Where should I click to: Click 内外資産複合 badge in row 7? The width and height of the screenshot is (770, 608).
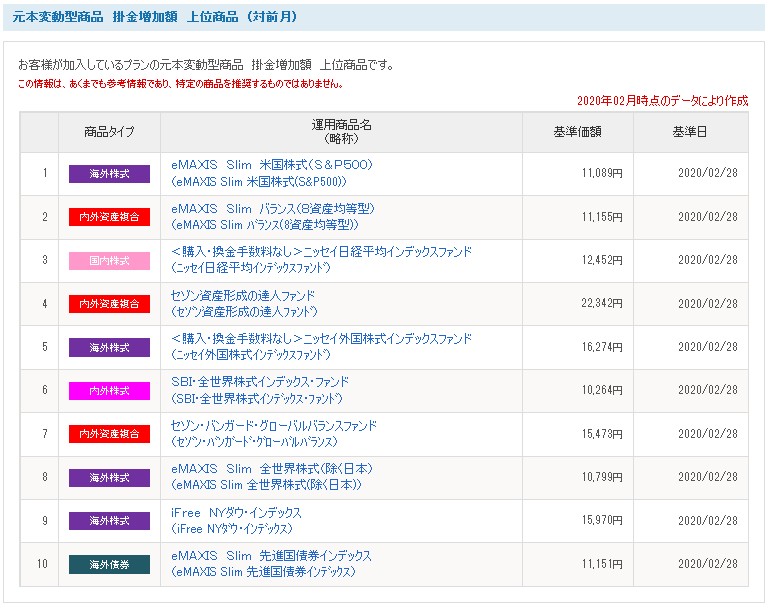pos(109,434)
